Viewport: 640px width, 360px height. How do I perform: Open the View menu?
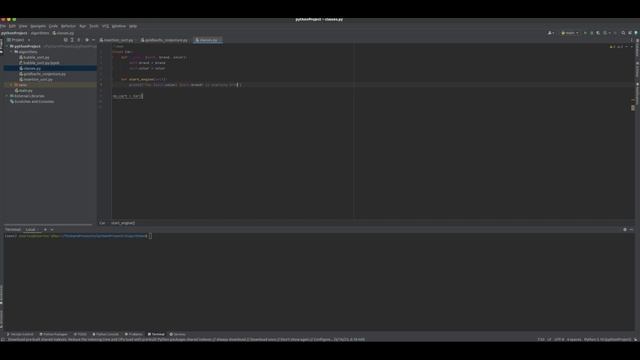point(23,26)
